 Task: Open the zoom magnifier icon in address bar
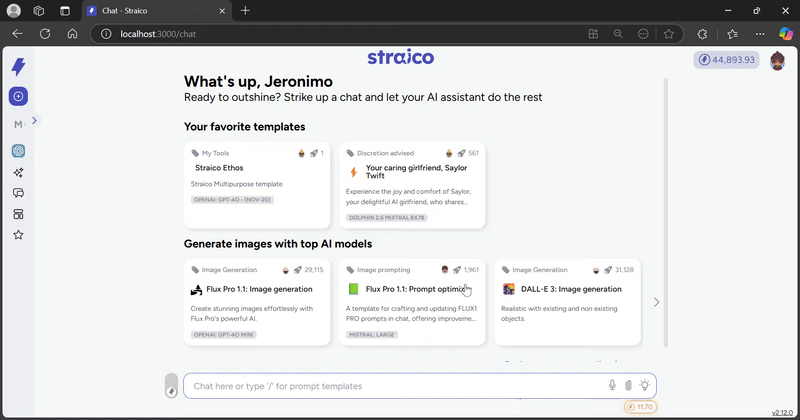(x=618, y=34)
